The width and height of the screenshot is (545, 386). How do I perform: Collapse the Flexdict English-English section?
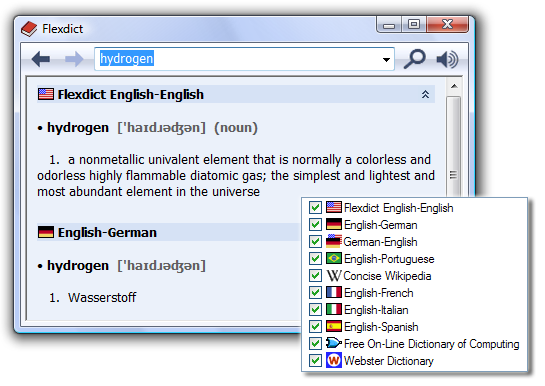[425, 94]
